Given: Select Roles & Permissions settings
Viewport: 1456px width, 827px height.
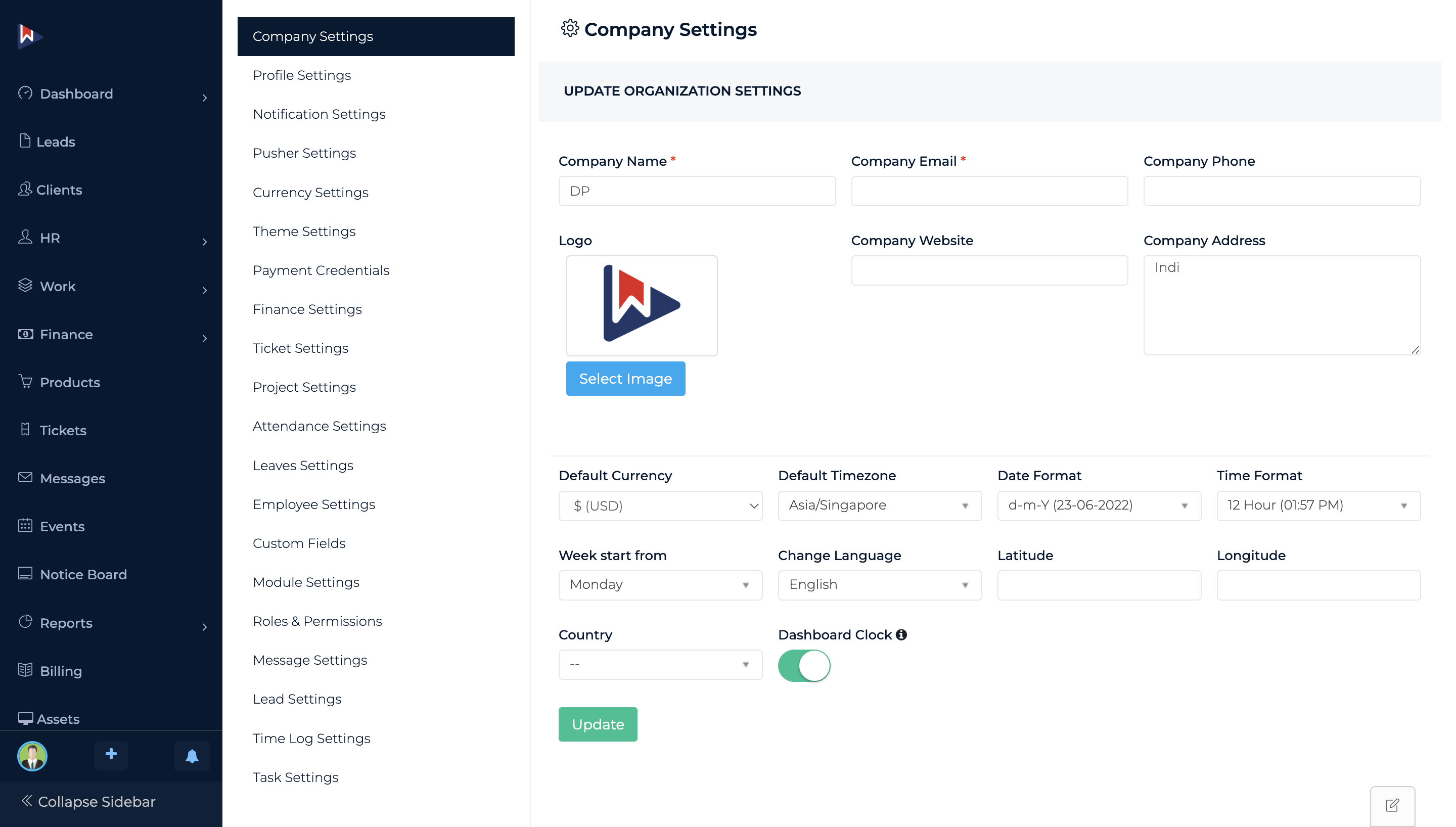Looking at the screenshot, I should coord(317,621).
